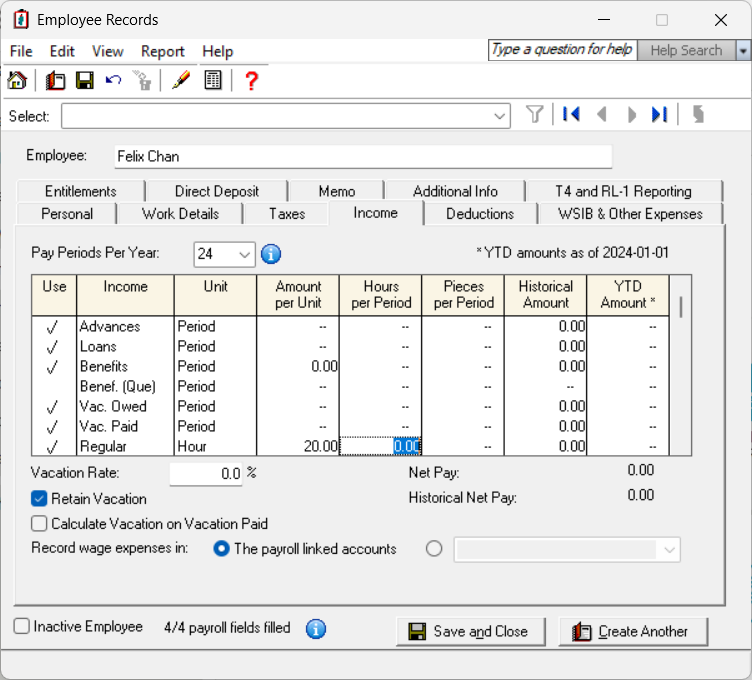Click the Undo changes arrow icon
The height and width of the screenshot is (680, 752).
[x=114, y=80]
